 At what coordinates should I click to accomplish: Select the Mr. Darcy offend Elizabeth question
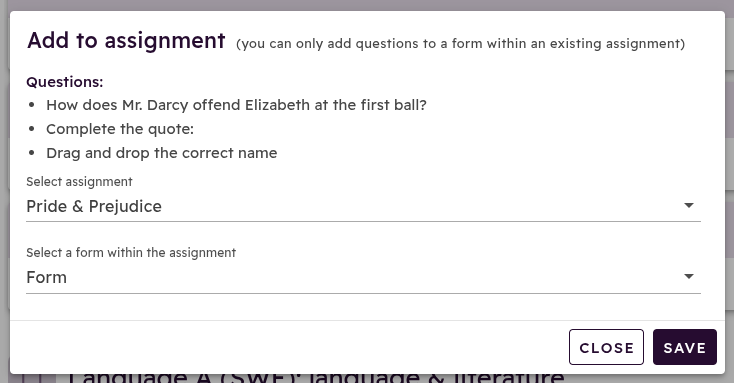pyautogui.click(x=236, y=105)
